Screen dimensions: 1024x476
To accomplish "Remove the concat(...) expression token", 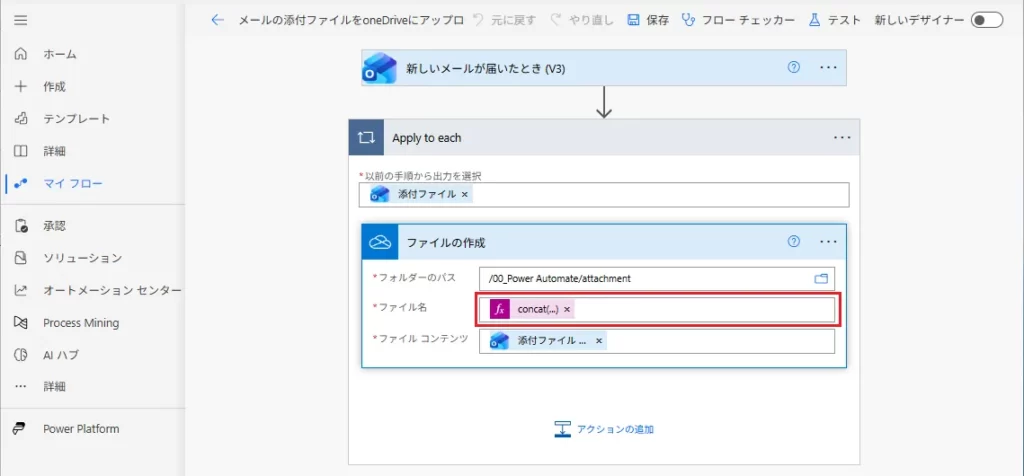I will [x=567, y=309].
